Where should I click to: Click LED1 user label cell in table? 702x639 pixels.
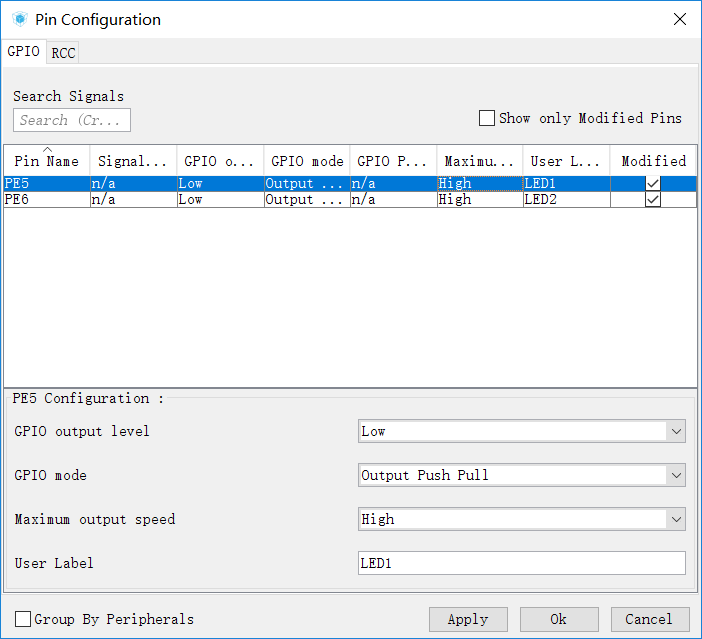[x=566, y=184]
